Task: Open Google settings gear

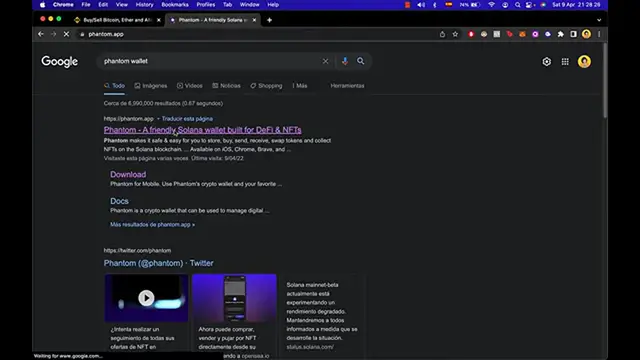Action: (x=547, y=62)
